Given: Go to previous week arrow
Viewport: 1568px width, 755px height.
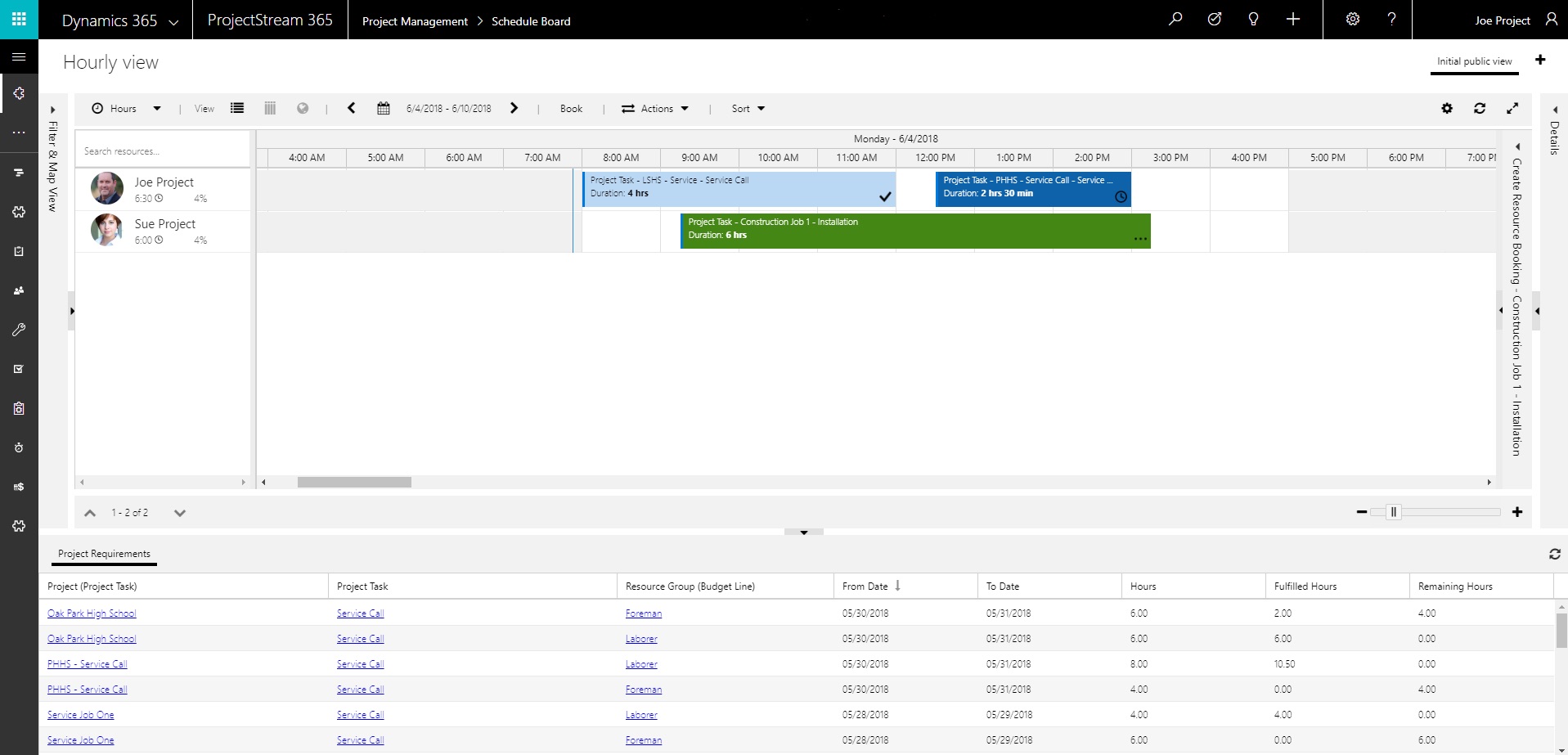Looking at the screenshot, I should click(352, 108).
